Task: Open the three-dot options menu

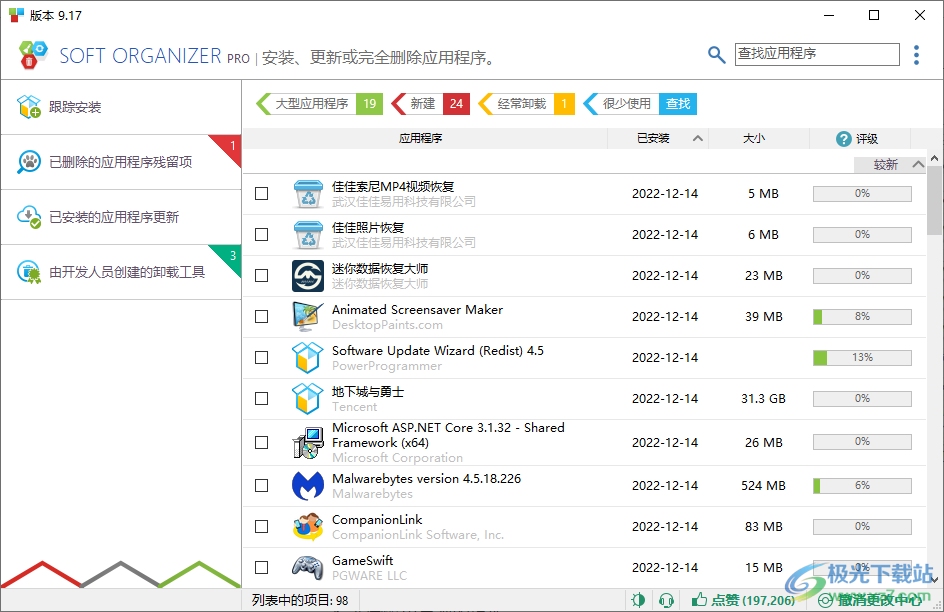Action: (x=916, y=55)
